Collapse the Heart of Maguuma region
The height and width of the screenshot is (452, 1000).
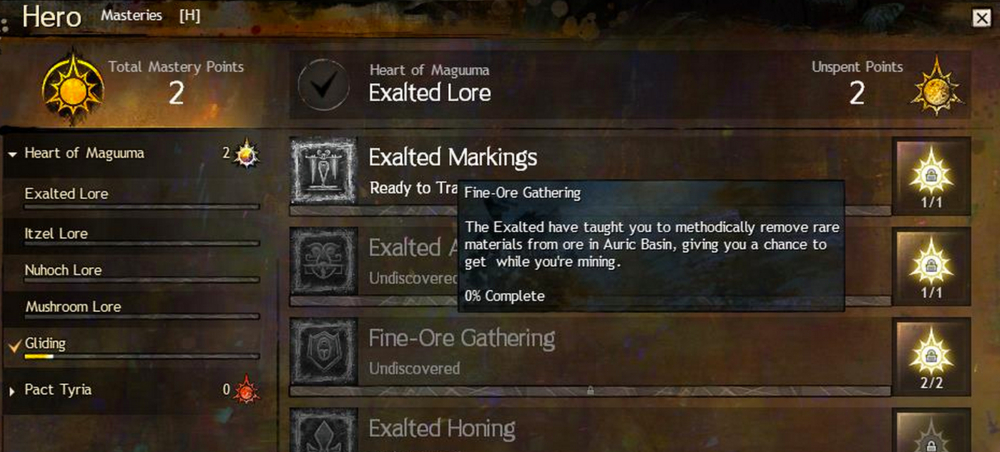pyautogui.click(x=12, y=154)
